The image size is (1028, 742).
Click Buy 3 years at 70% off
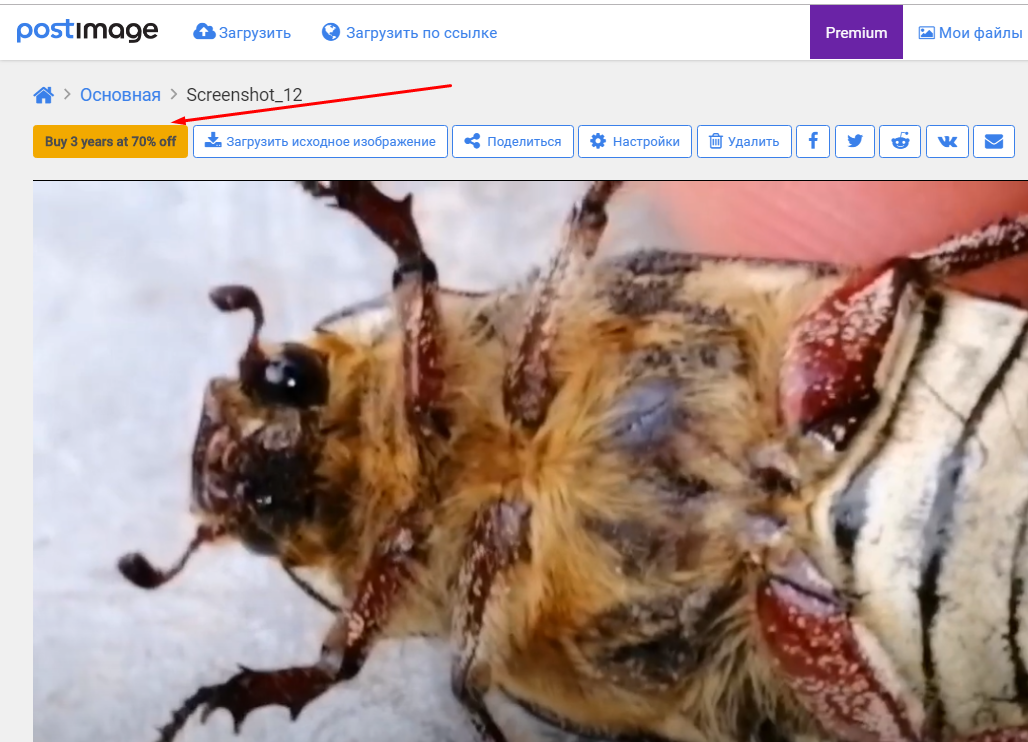110,142
